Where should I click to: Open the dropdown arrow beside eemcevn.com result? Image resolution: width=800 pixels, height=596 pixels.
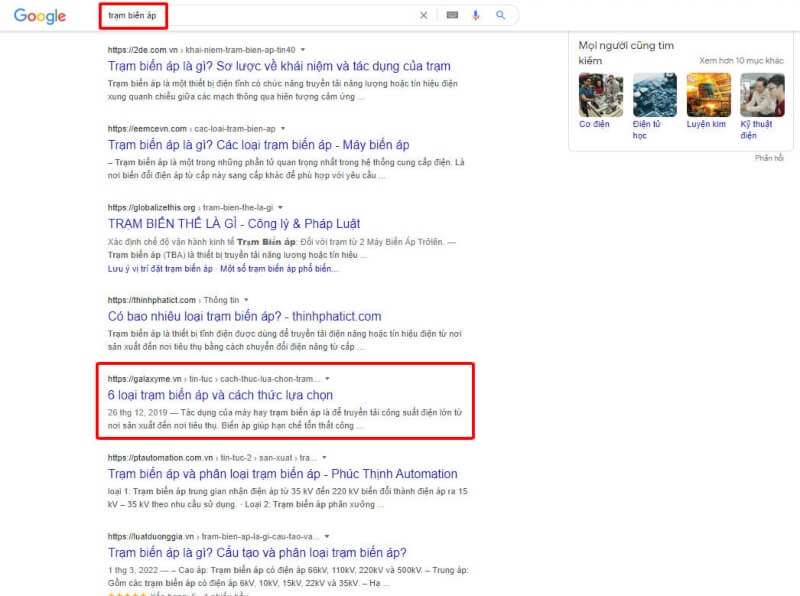click(x=285, y=128)
